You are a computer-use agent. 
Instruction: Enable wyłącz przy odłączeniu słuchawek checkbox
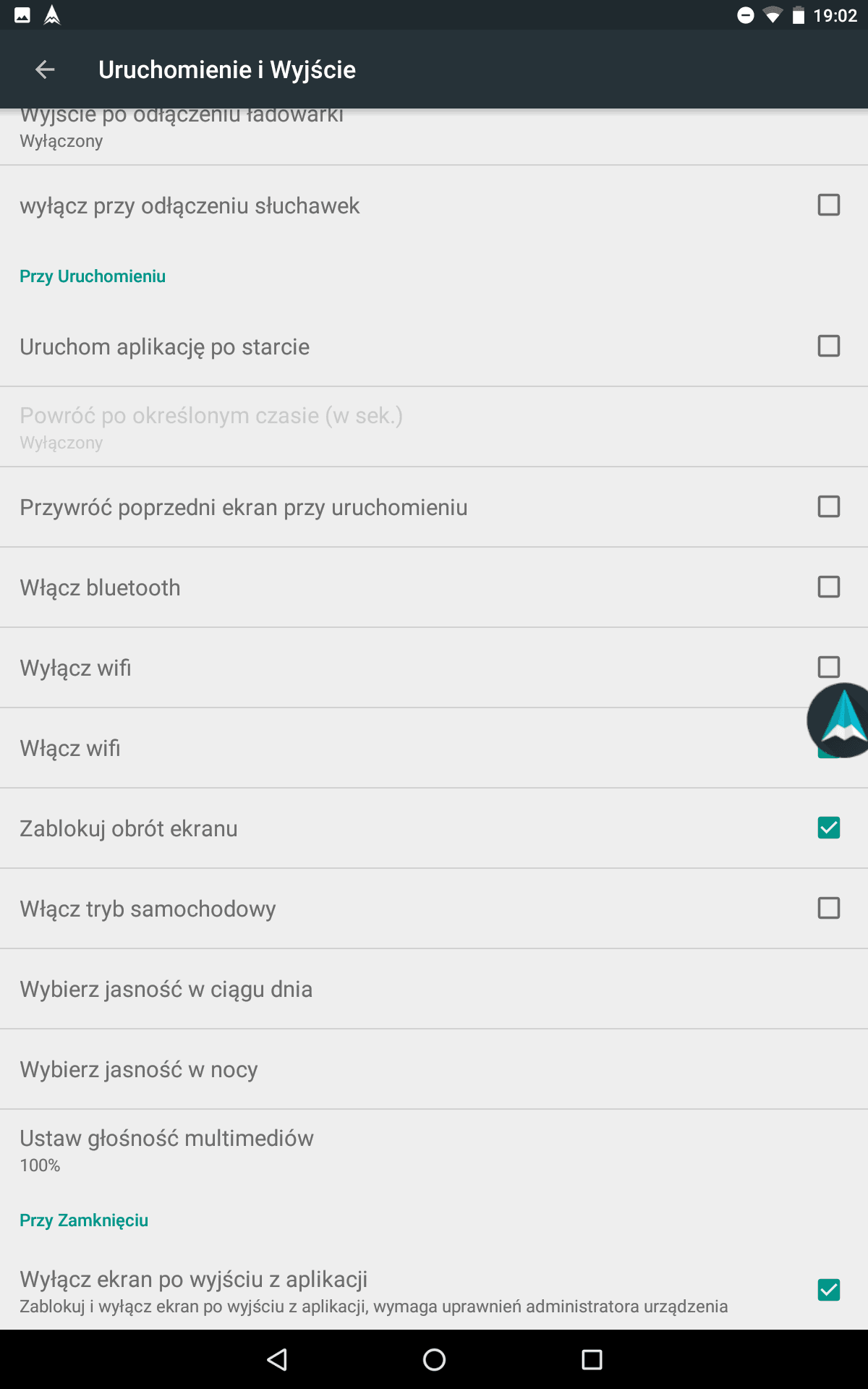(829, 205)
